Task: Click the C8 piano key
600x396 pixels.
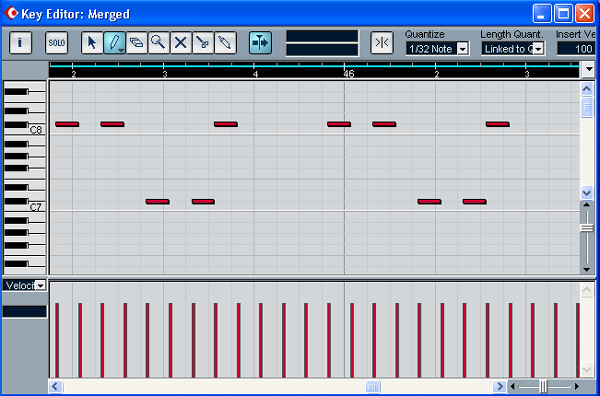Action: tap(25, 130)
